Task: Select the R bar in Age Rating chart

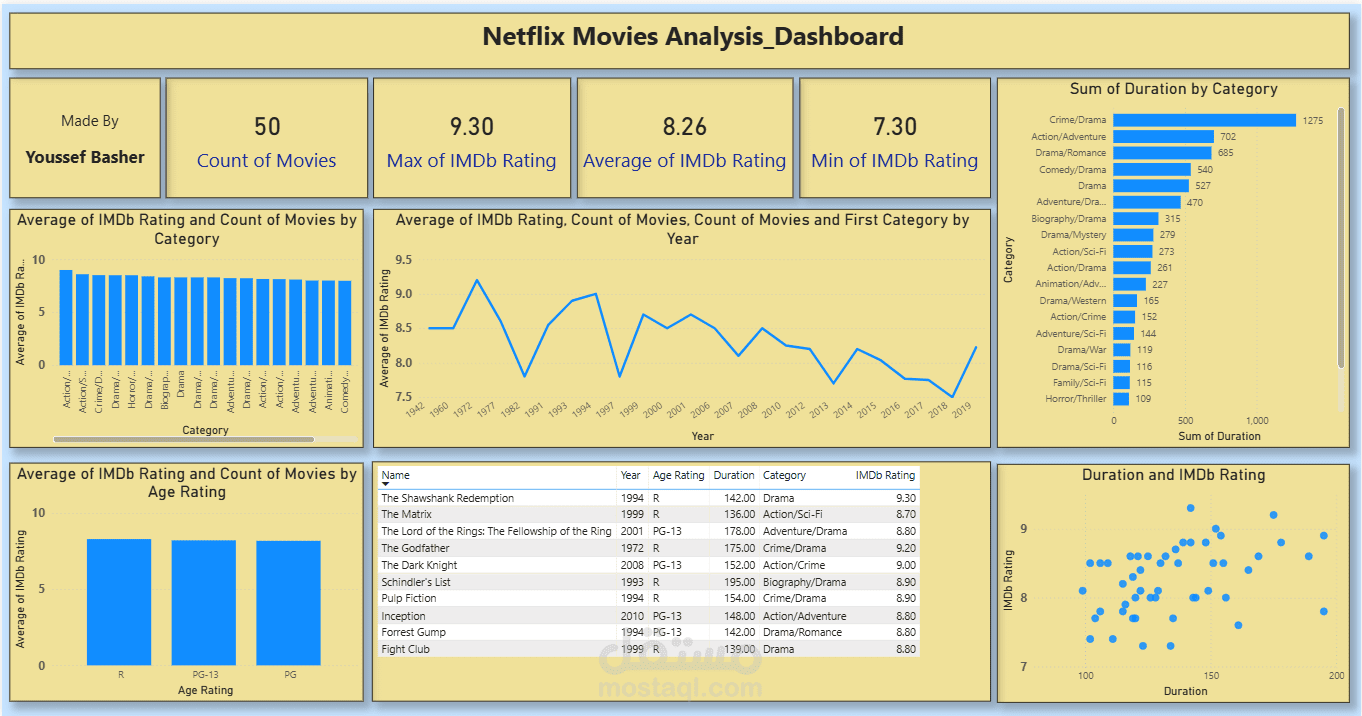Action: coord(119,602)
